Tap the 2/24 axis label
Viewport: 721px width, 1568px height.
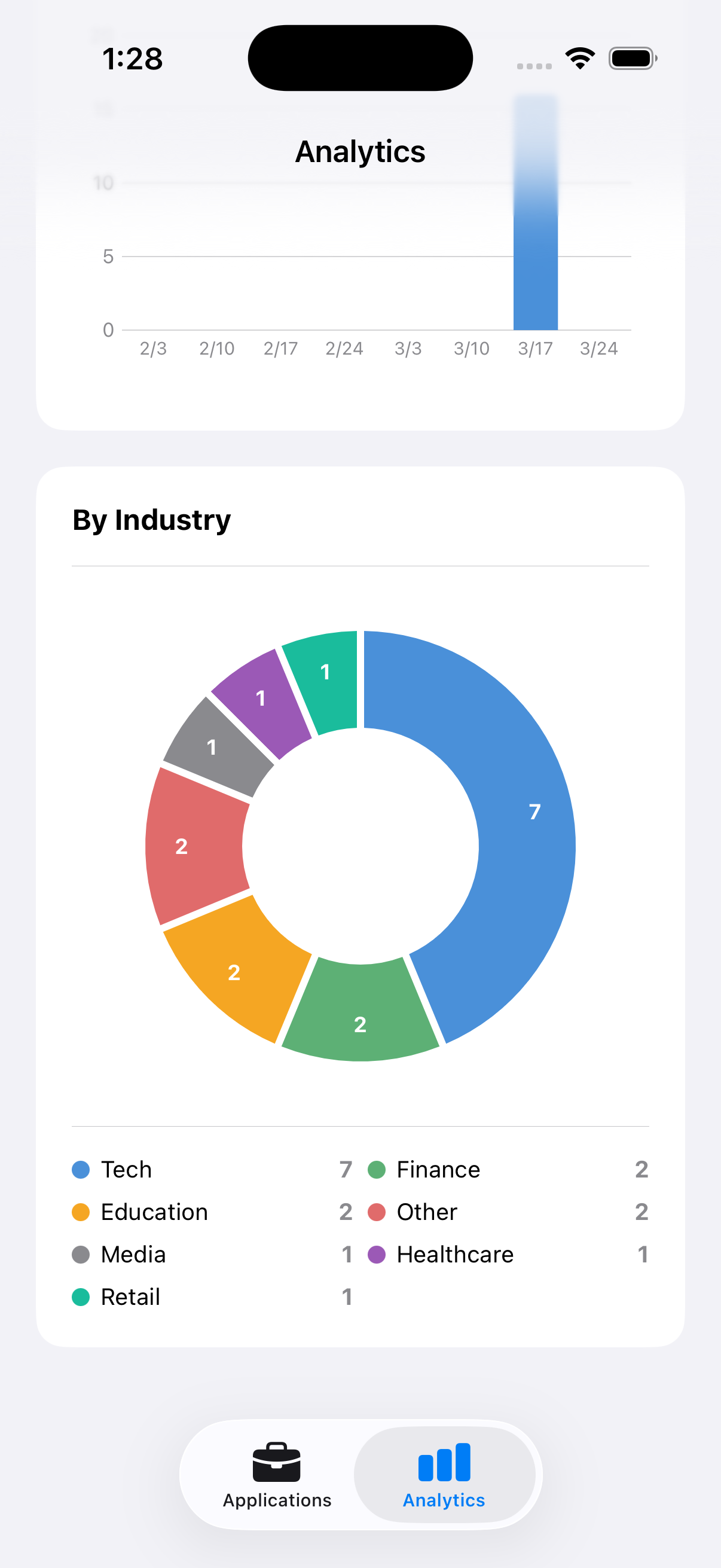[x=344, y=348]
